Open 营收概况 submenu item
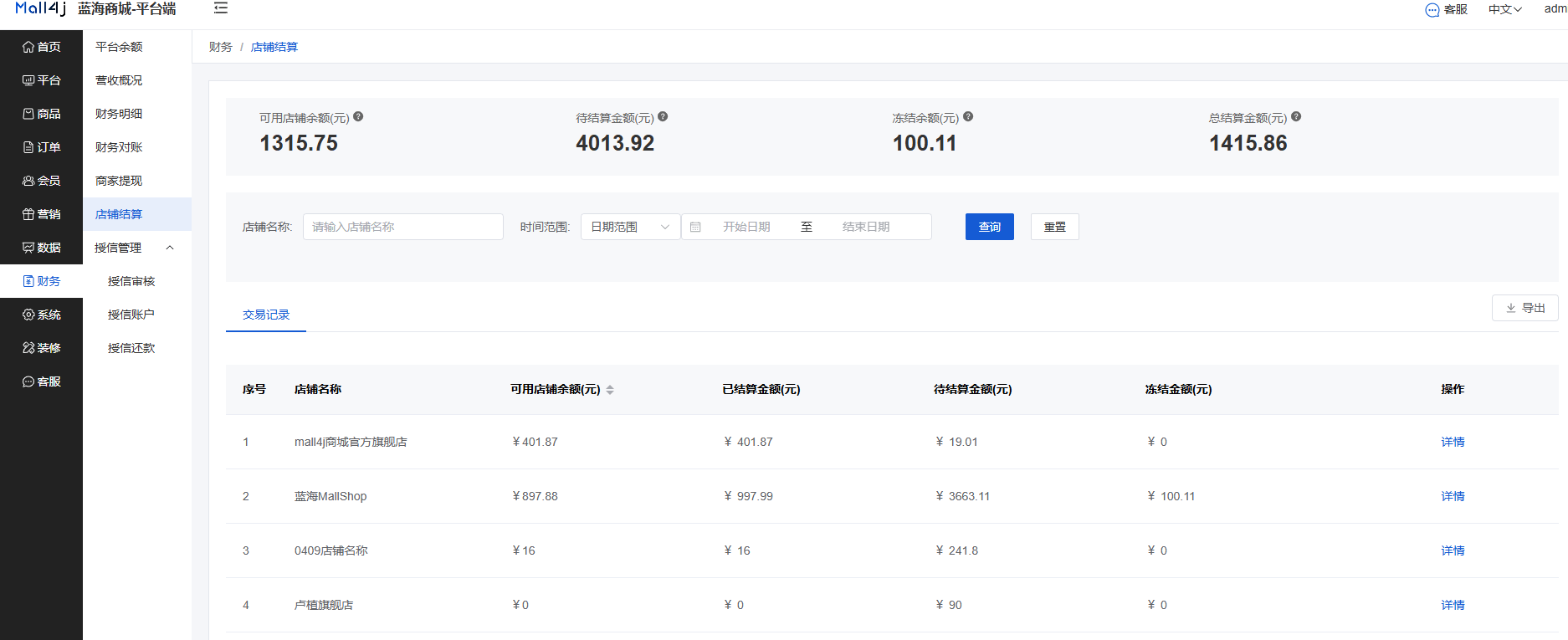 tap(137, 80)
